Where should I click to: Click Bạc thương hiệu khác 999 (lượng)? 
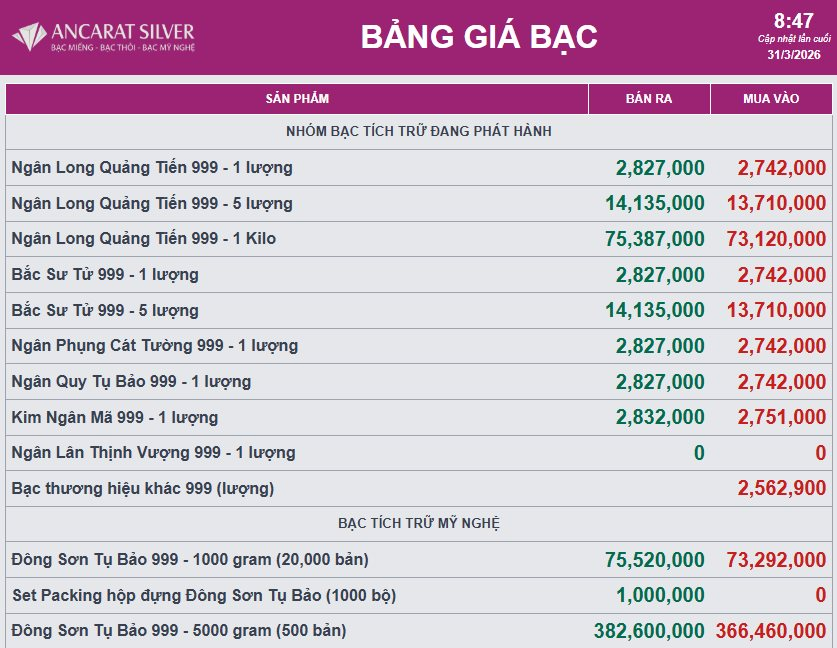142,489
